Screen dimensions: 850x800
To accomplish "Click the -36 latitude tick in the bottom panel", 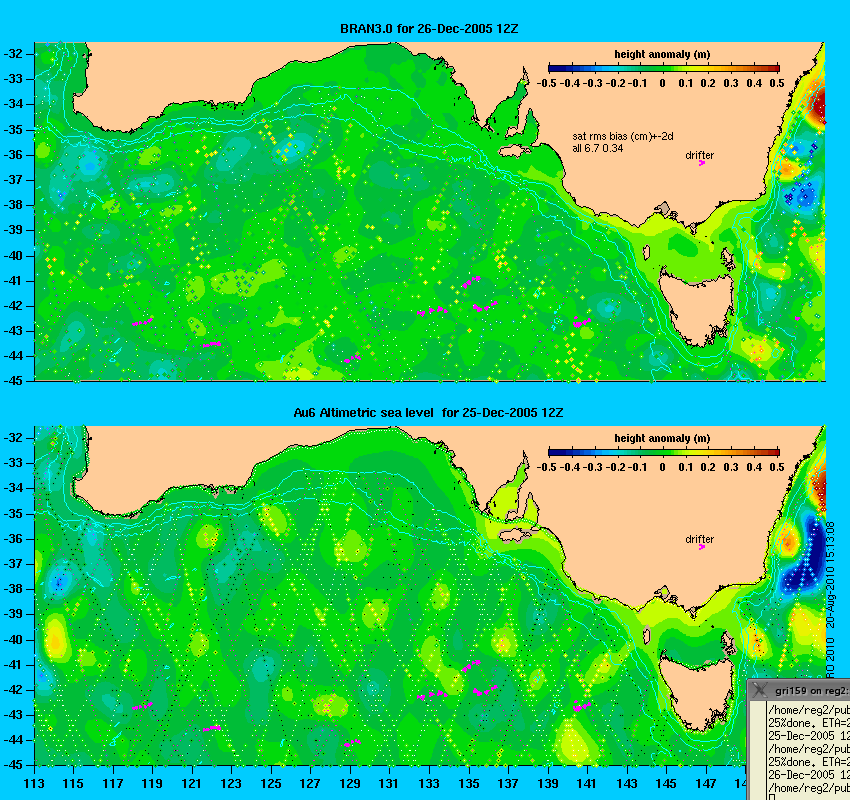I will pos(14,539).
